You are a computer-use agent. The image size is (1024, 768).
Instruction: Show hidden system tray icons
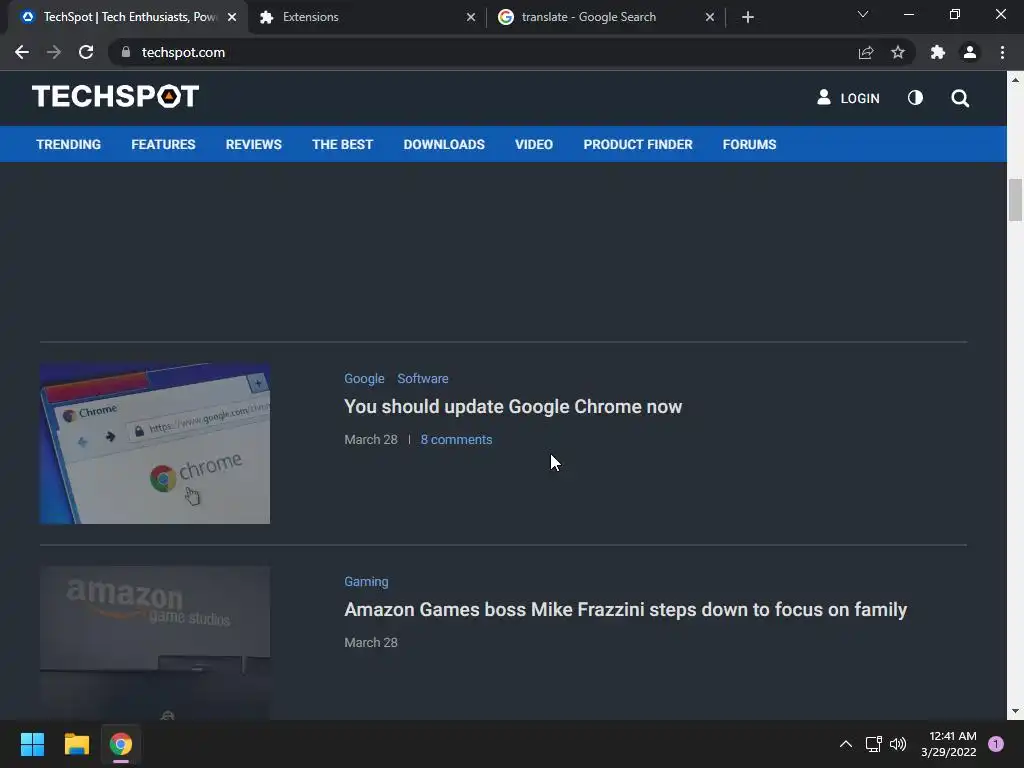[x=846, y=744]
